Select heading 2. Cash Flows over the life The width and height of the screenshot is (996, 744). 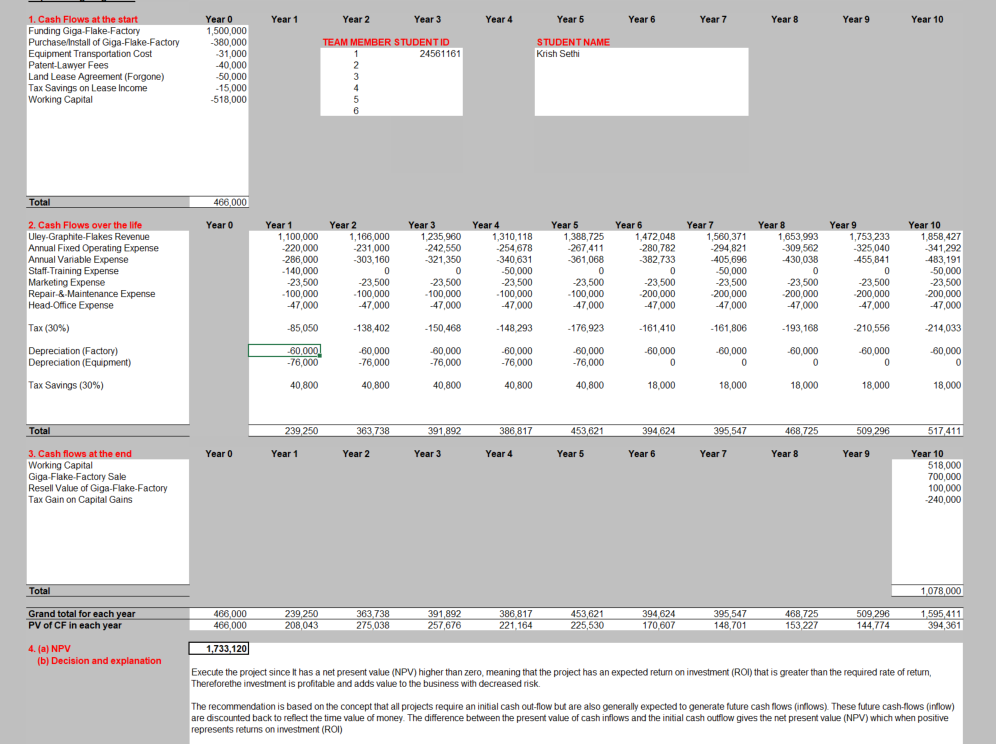click(x=85, y=225)
